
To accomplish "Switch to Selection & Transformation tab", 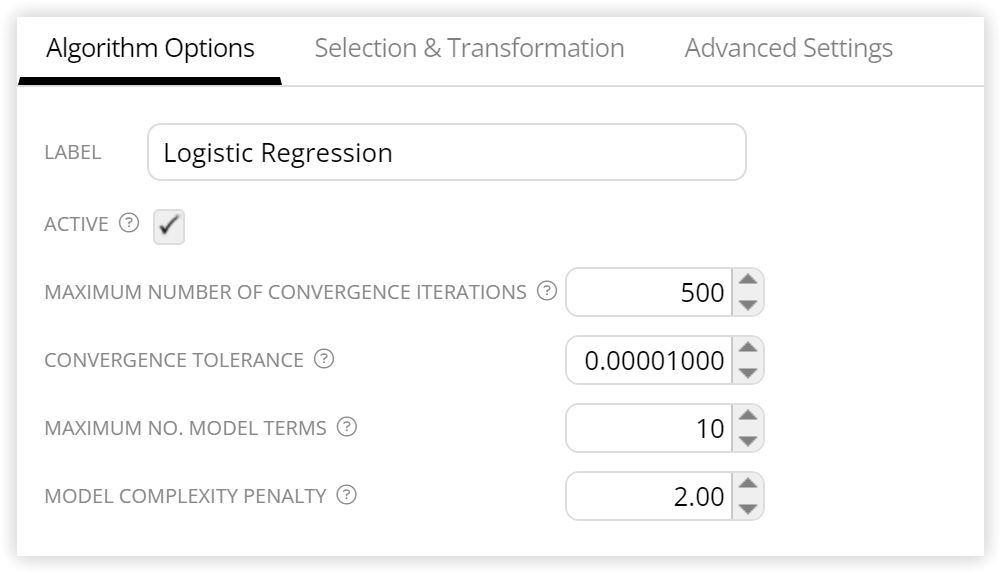I will (x=469, y=48).
